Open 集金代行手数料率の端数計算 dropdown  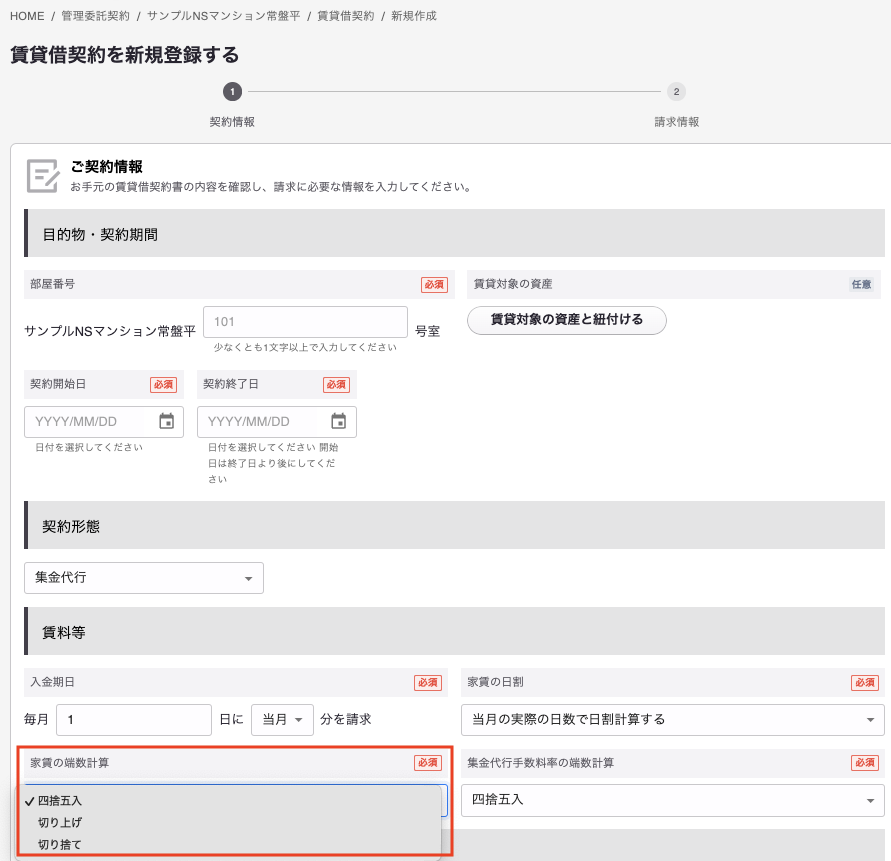tap(672, 800)
